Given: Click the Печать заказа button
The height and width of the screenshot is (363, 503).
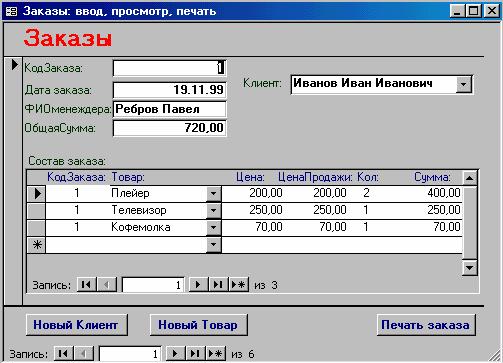Looking at the screenshot, I should click(x=426, y=325).
